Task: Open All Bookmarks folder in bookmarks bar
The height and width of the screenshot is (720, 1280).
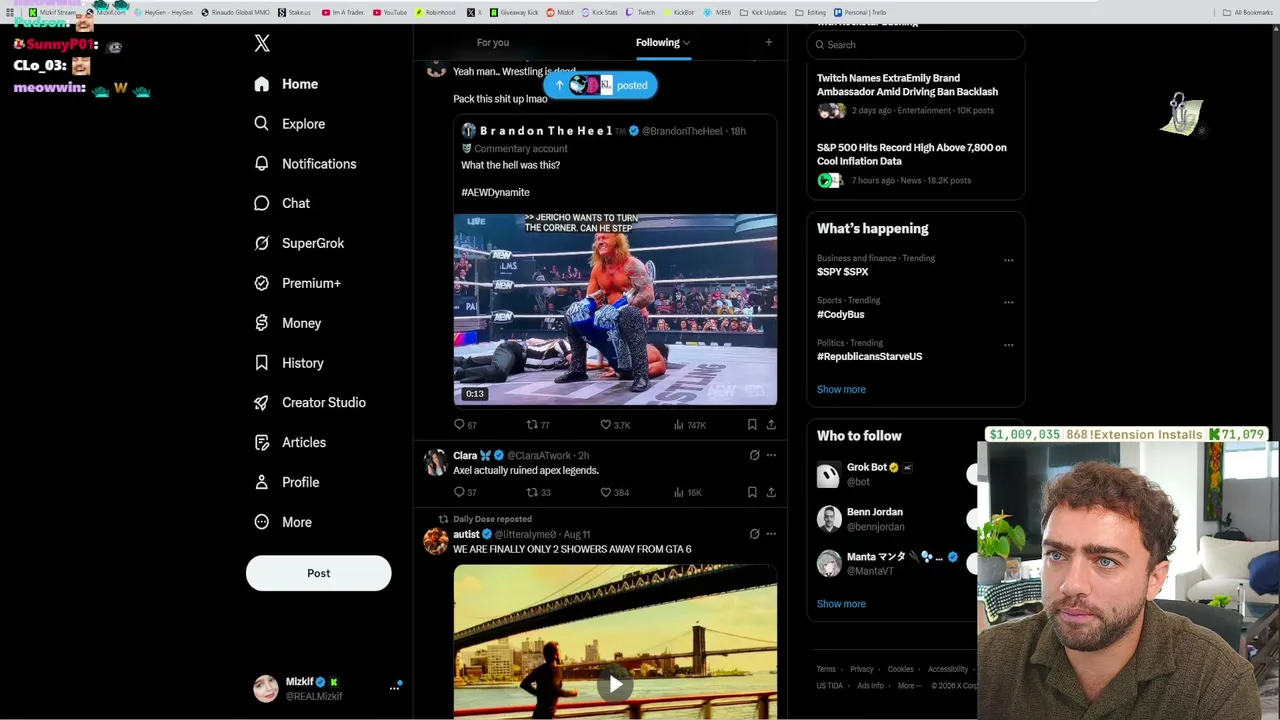Action: tap(1247, 12)
